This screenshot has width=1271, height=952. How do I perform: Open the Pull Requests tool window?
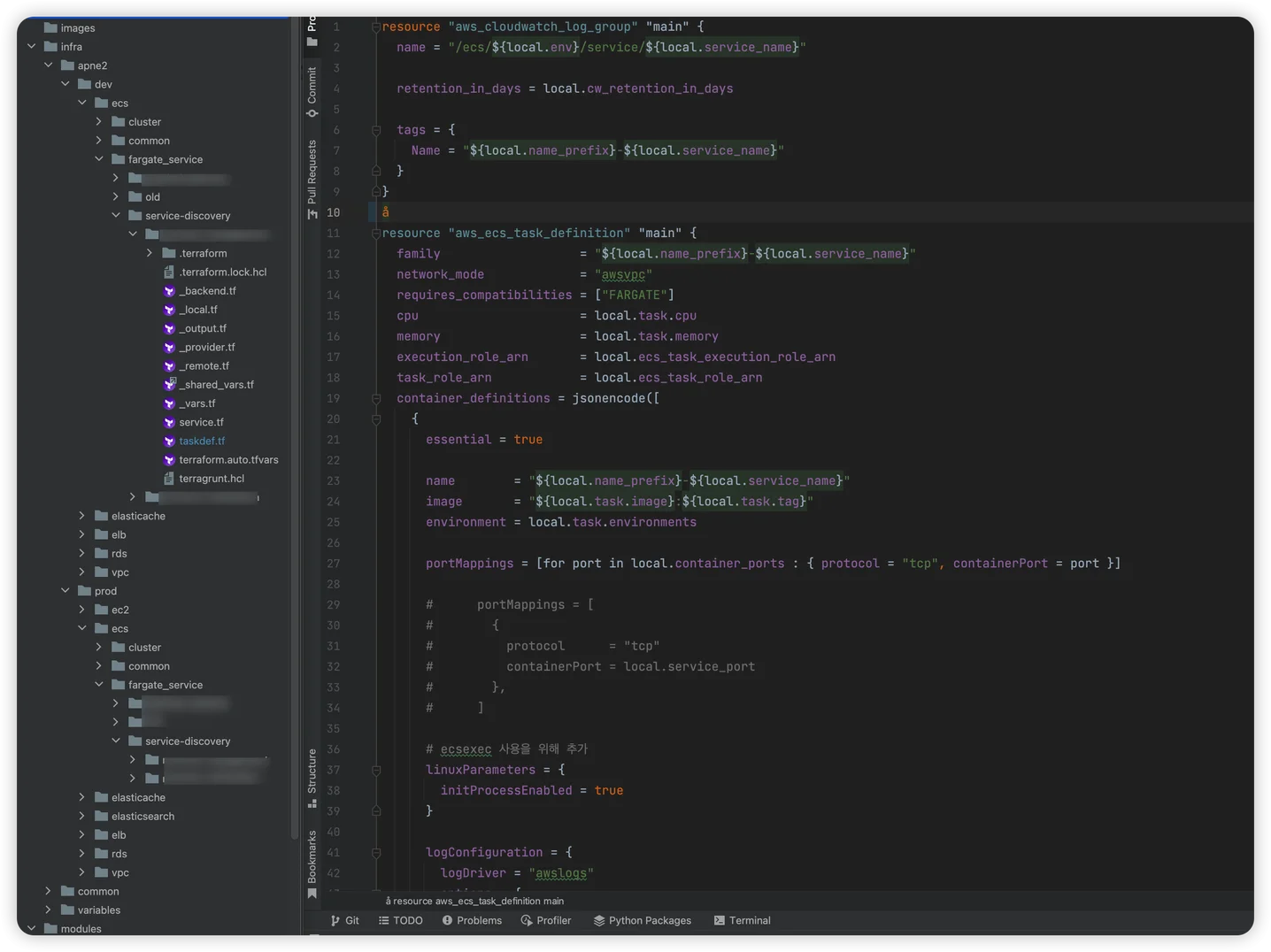312,179
